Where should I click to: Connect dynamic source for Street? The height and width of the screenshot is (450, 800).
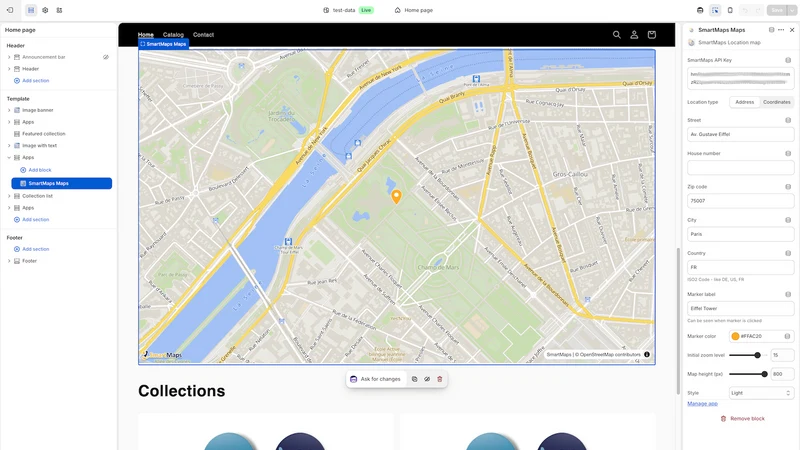(x=788, y=120)
